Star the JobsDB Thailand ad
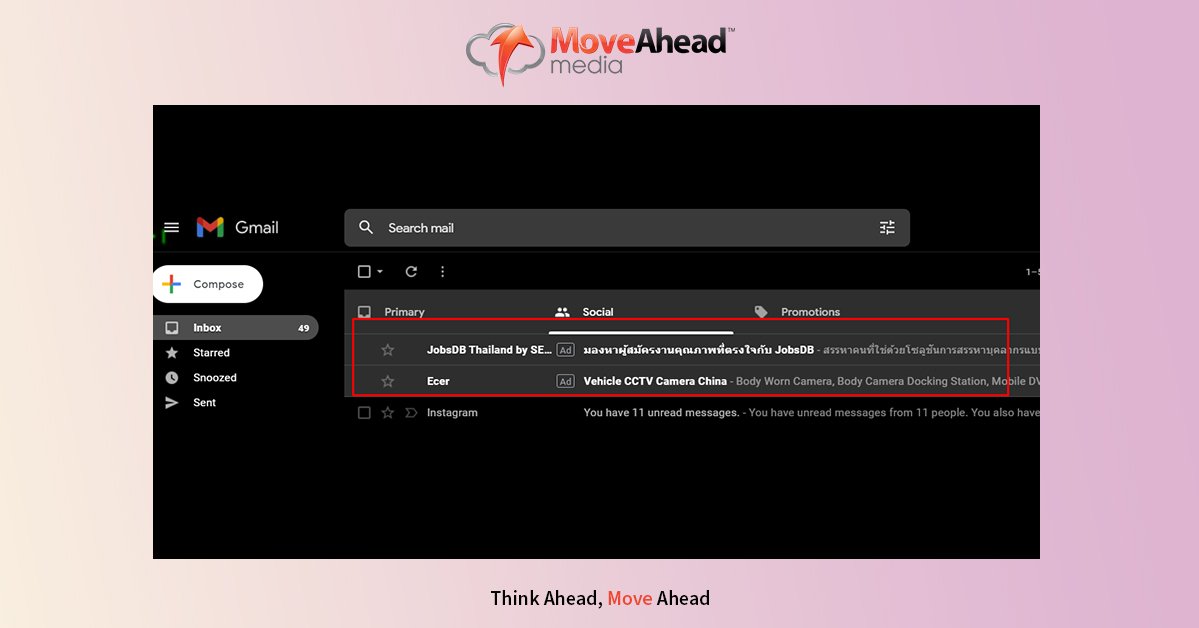 coord(388,350)
